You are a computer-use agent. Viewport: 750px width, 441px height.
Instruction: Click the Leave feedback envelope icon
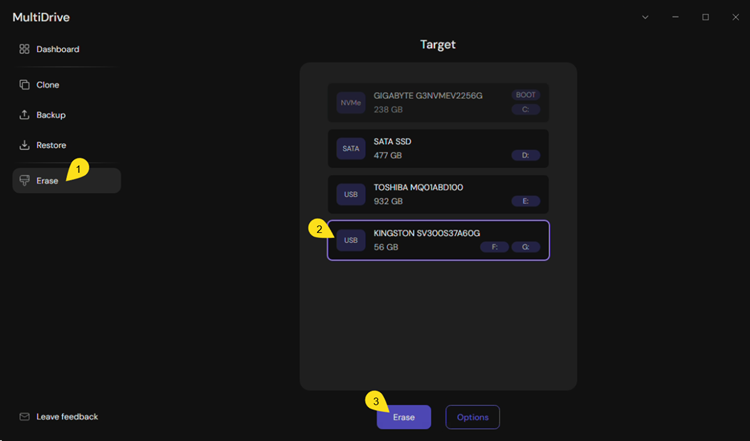(25, 416)
